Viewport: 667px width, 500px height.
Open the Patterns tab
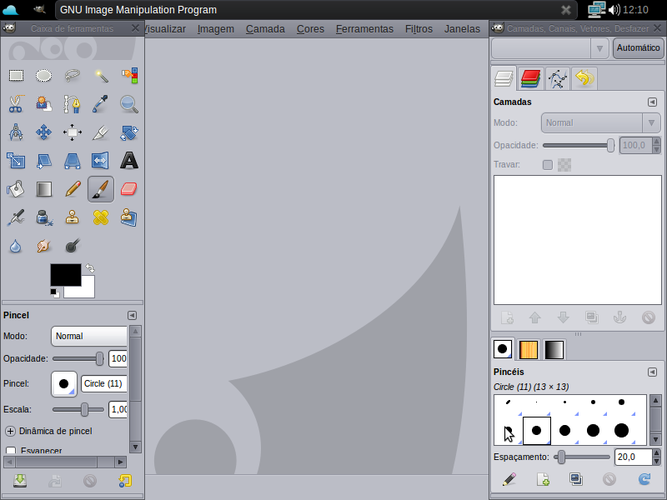coord(529,349)
